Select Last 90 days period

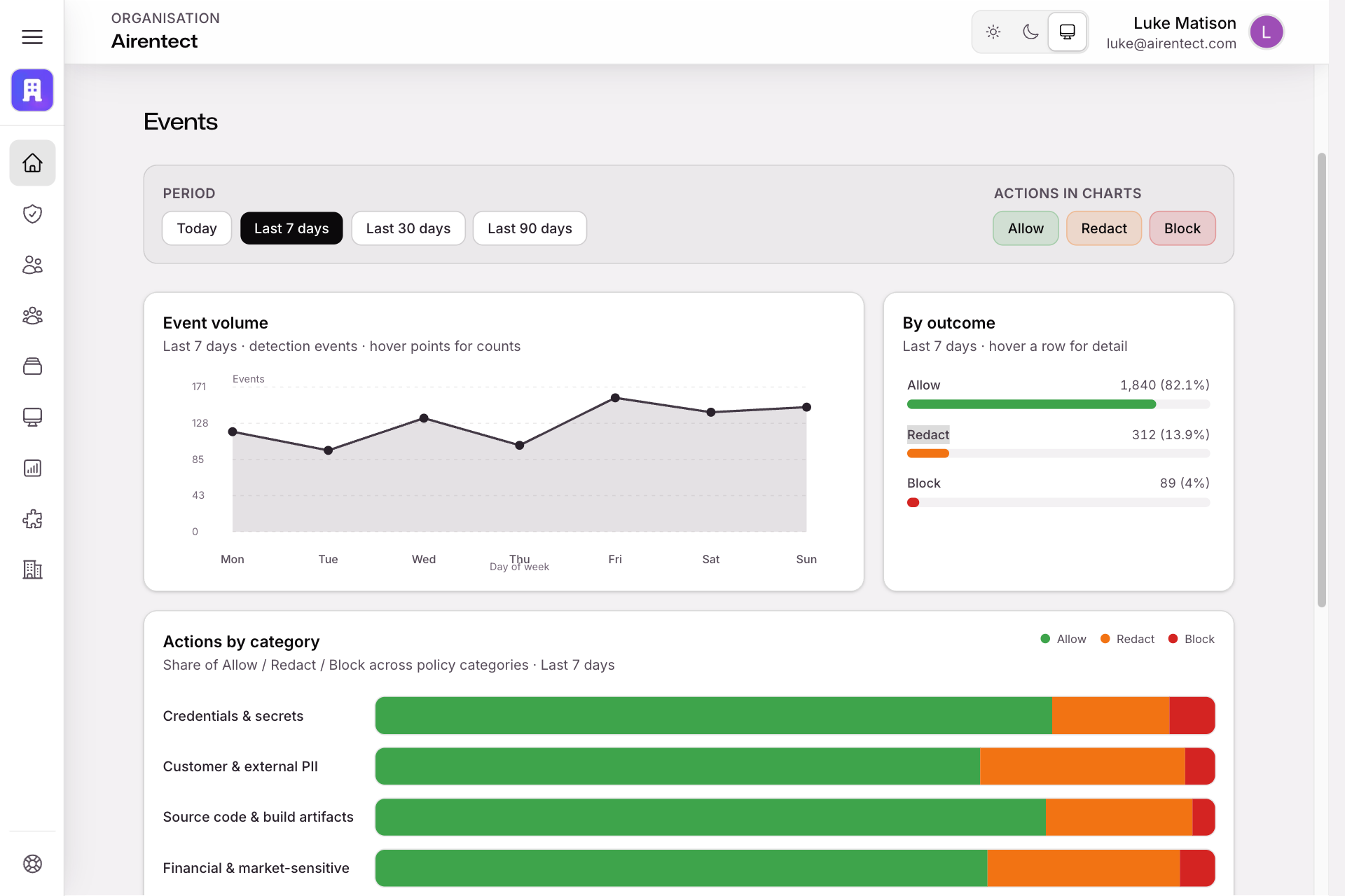(x=530, y=228)
